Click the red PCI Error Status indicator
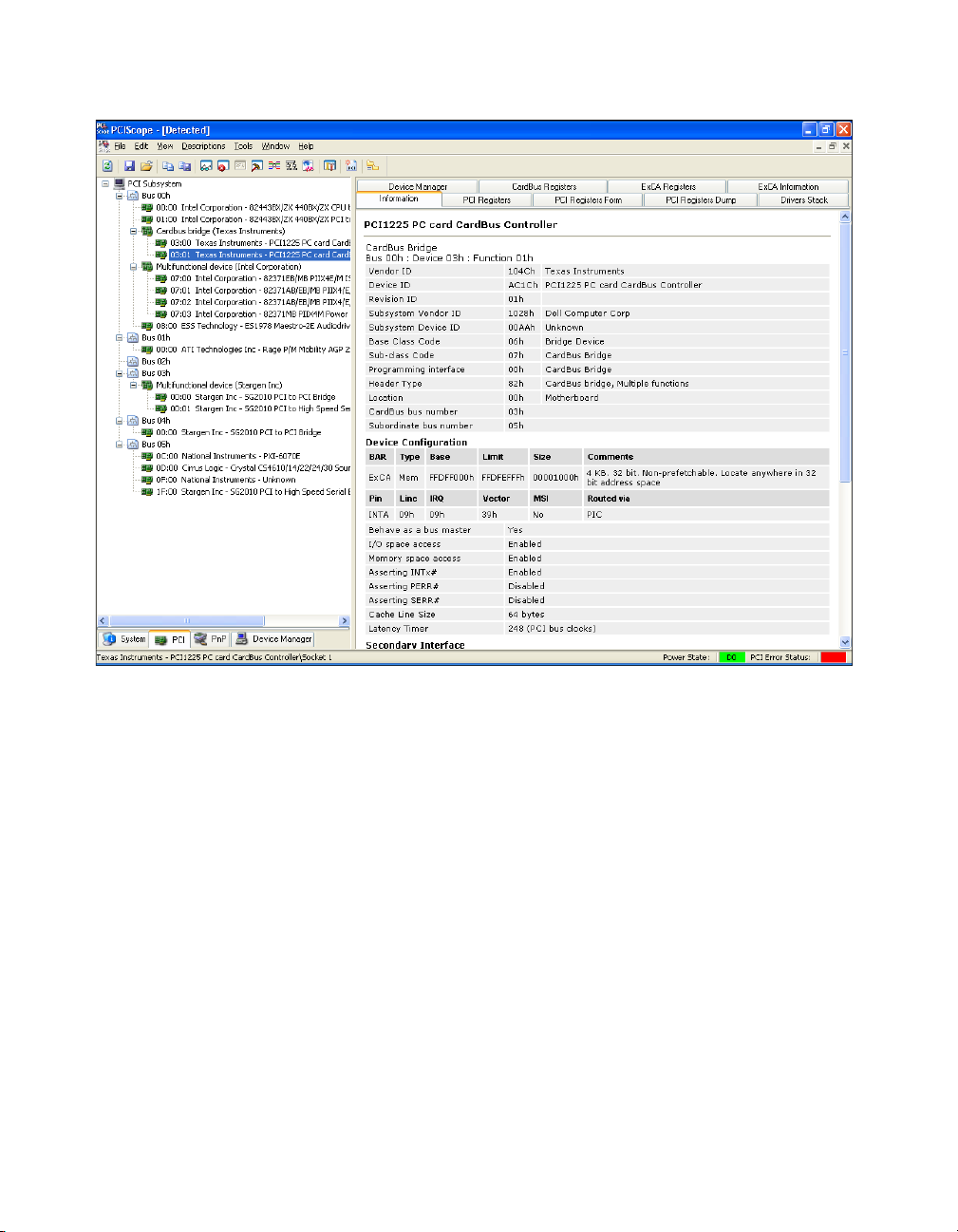This screenshot has width=958, height=1232. coord(833,657)
